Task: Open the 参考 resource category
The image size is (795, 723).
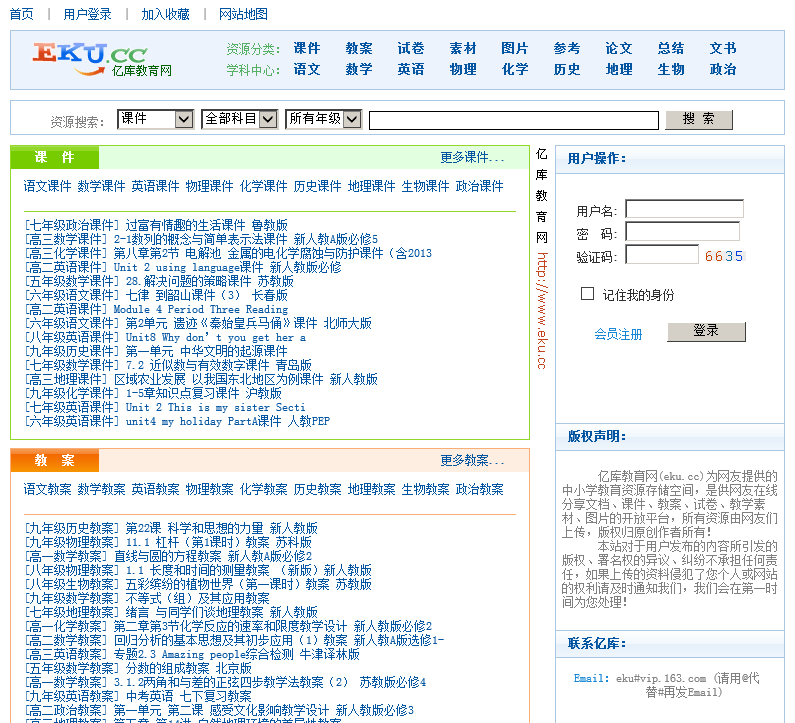Action: pos(567,48)
